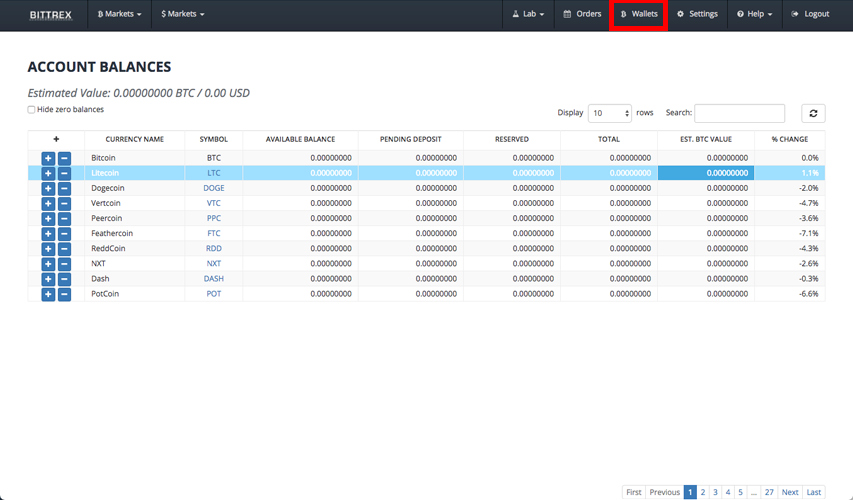This screenshot has width=853, height=500.
Task: Sort by Total column header
Action: (x=609, y=140)
